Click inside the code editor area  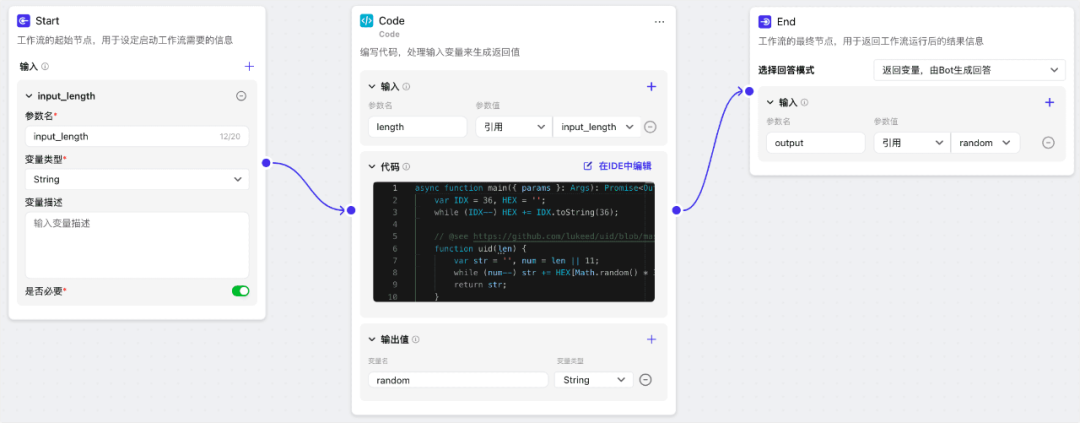[514, 242]
